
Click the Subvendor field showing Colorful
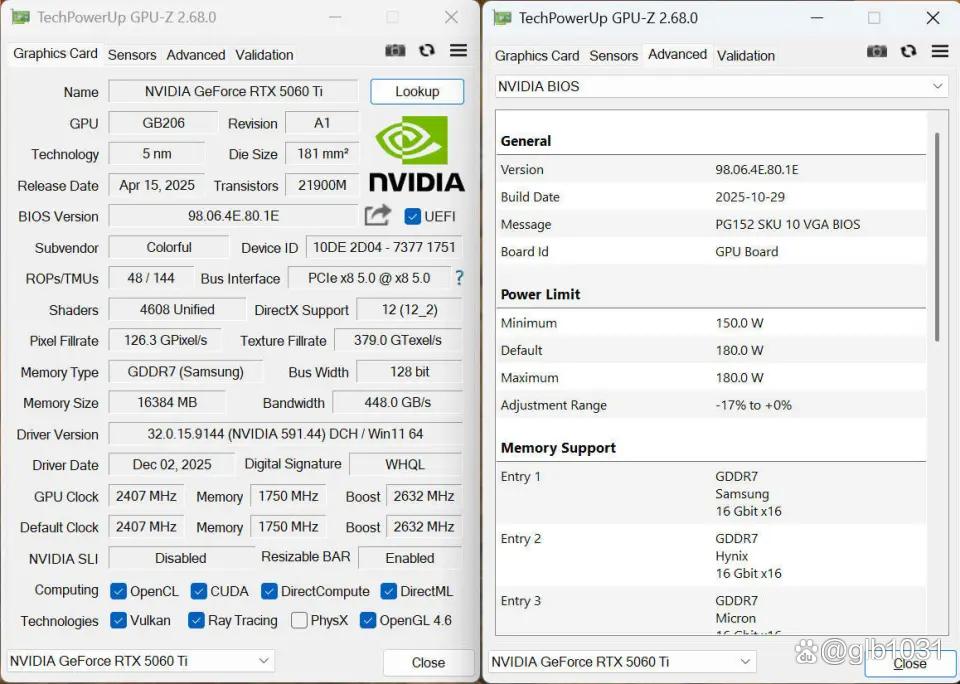168,247
